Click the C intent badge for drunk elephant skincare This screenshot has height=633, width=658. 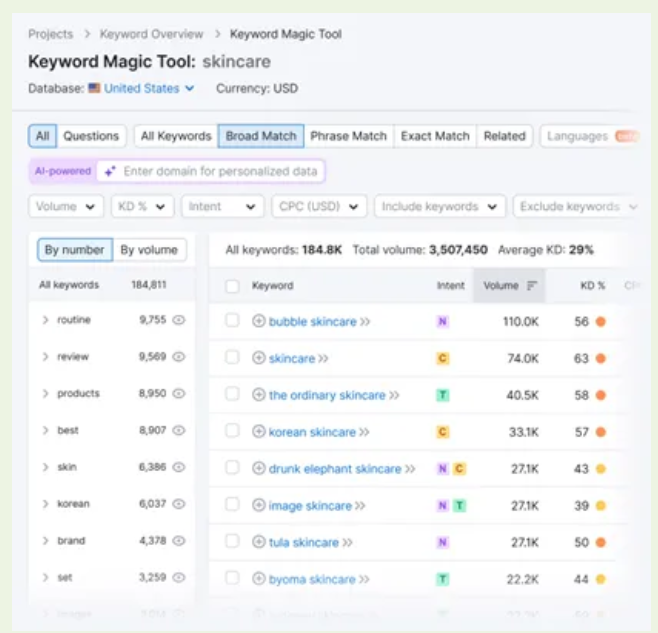pos(459,468)
